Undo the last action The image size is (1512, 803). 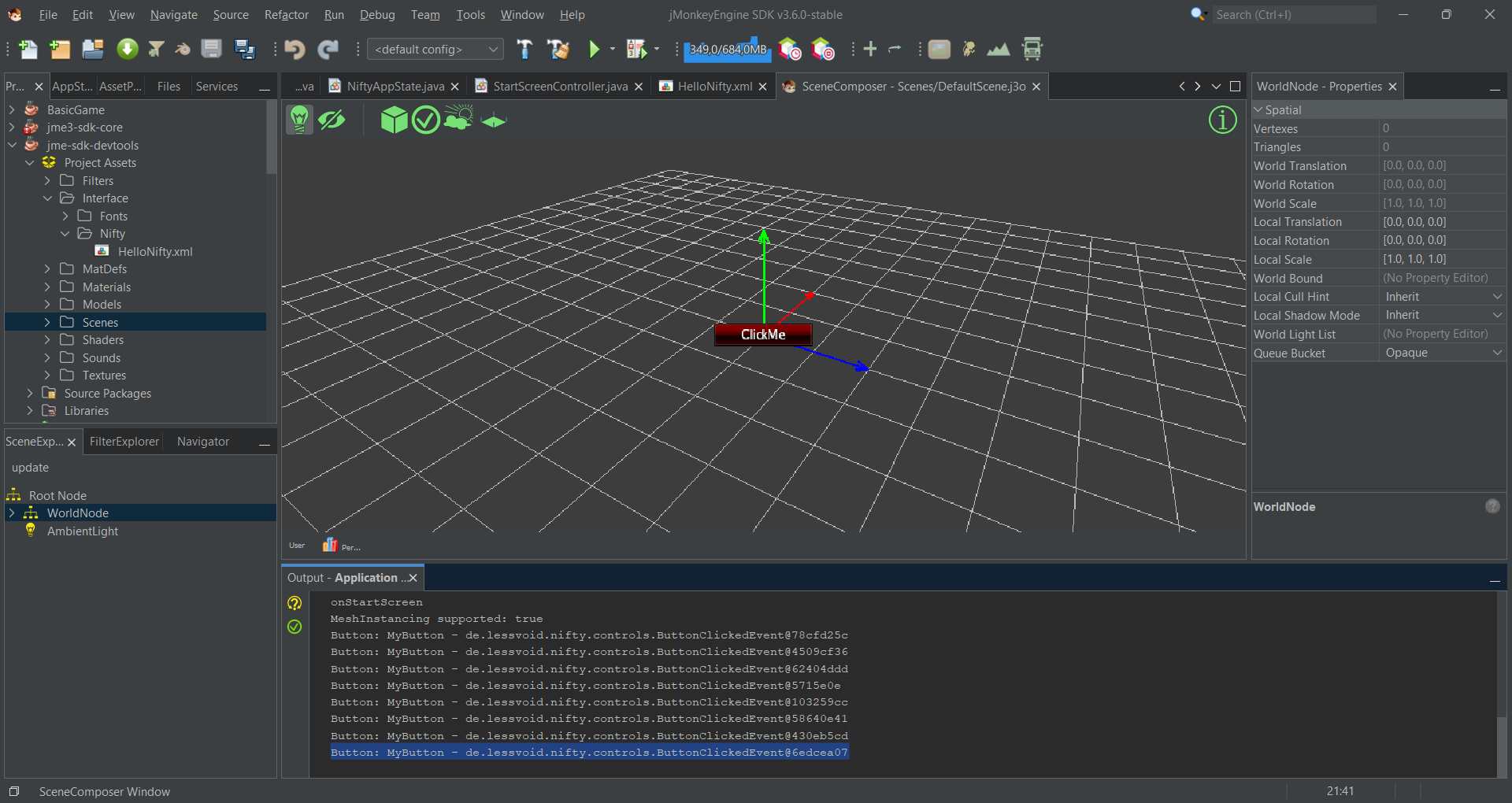tap(295, 50)
